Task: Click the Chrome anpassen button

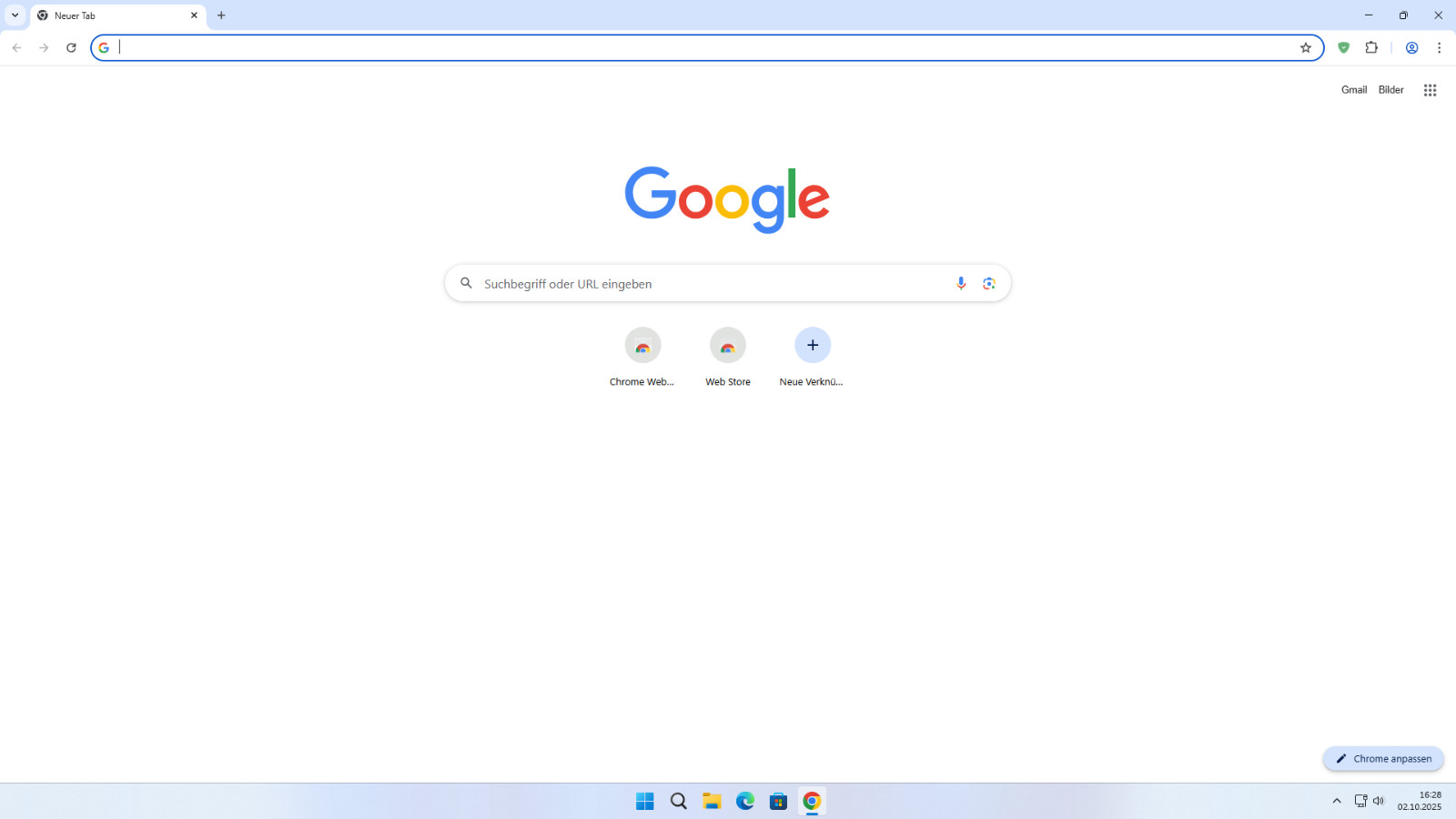Action: click(x=1383, y=759)
